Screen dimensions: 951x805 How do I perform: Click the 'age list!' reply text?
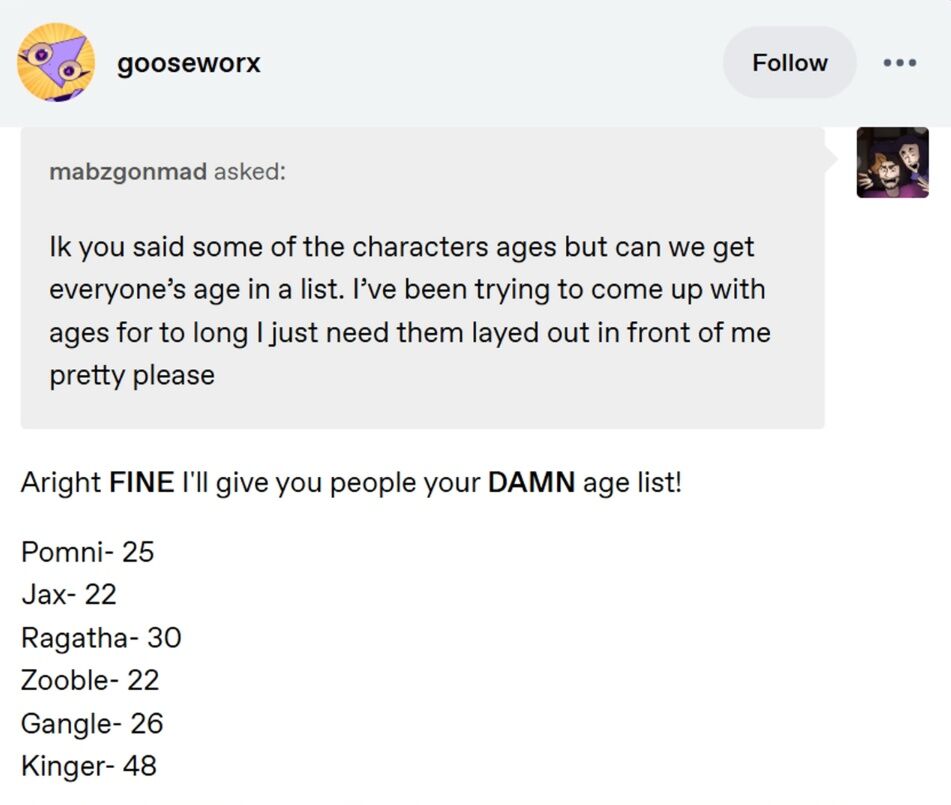pos(632,484)
